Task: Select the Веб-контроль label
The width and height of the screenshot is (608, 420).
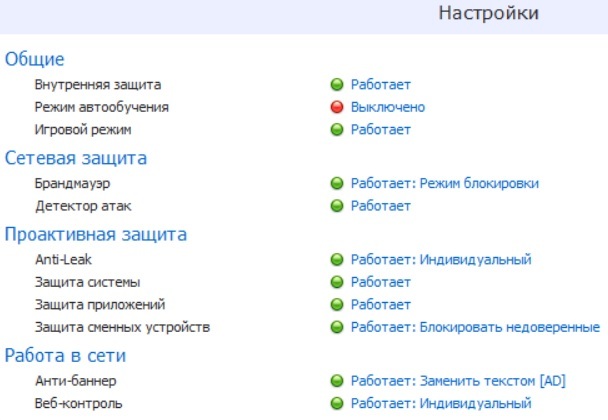Action: click(x=78, y=403)
